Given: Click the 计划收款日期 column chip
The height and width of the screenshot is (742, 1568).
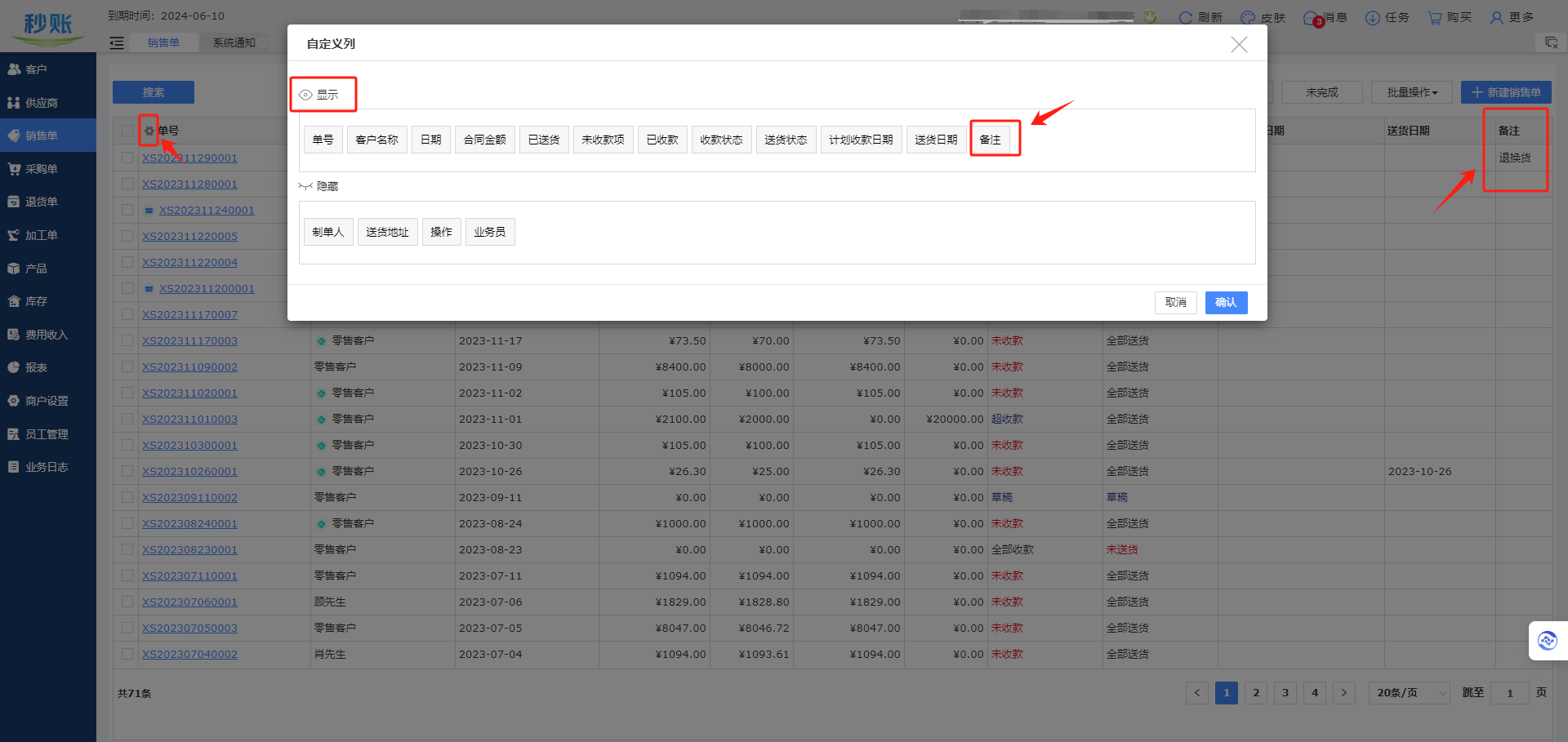Looking at the screenshot, I should [x=861, y=140].
